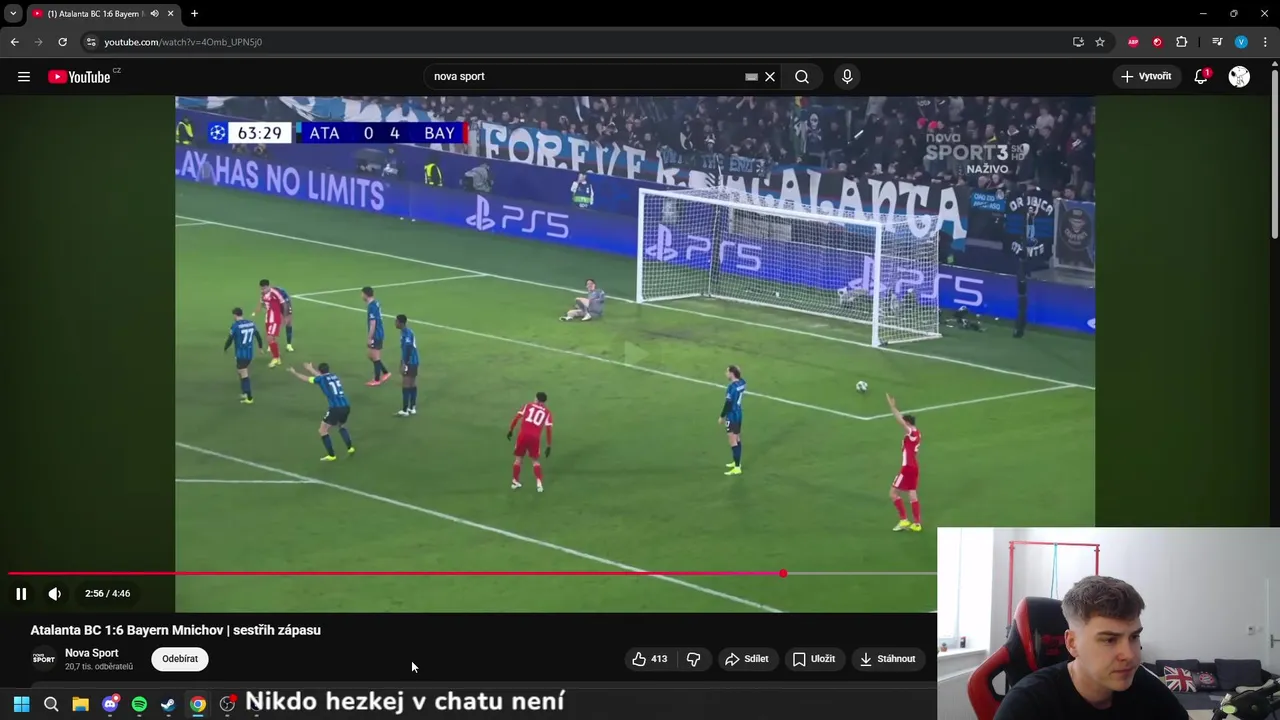Focus the YouTube search field
This screenshot has width=1280, height=720.
(x=585, y=77)
